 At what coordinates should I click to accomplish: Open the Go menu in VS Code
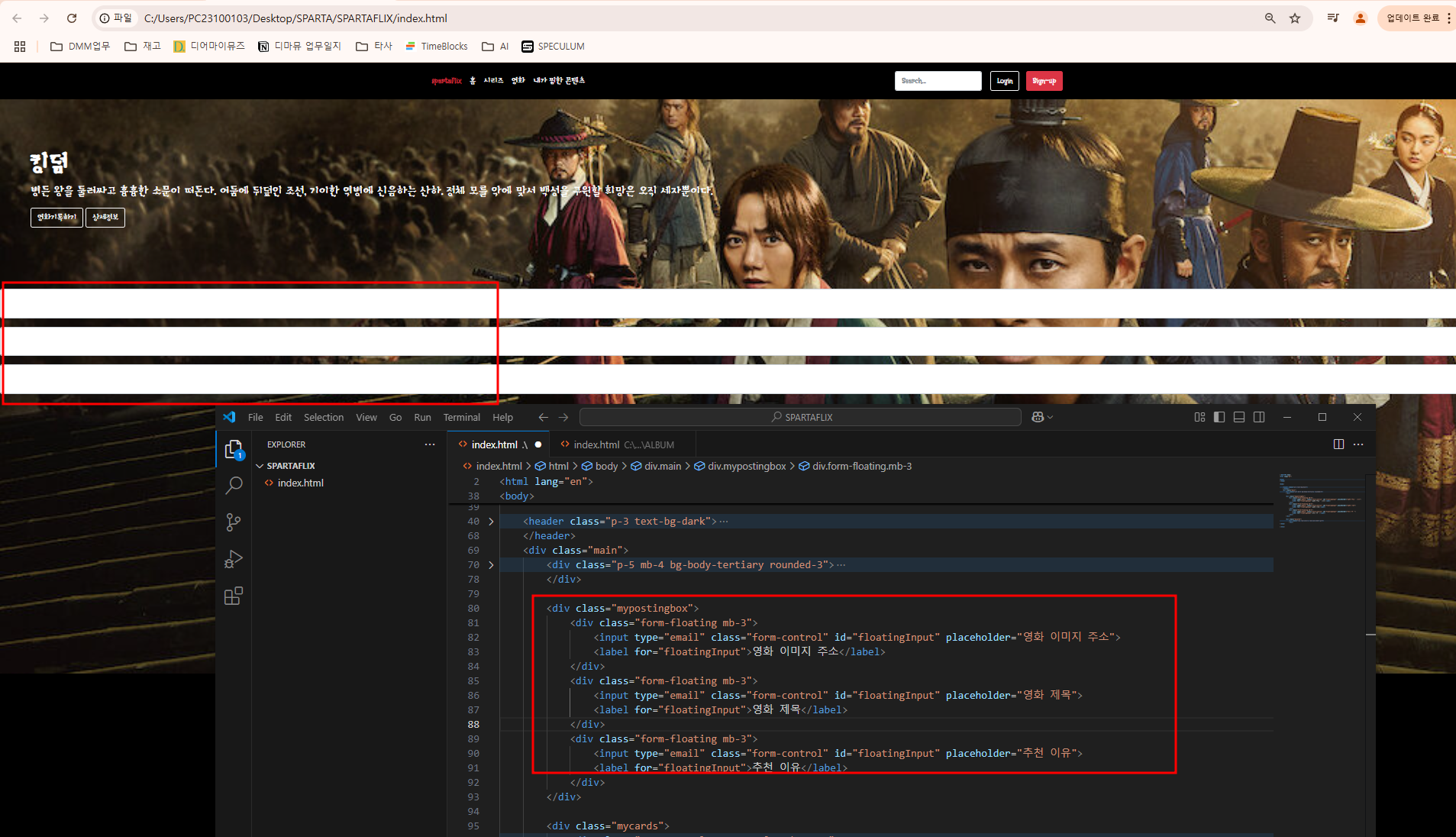point(395,418)
